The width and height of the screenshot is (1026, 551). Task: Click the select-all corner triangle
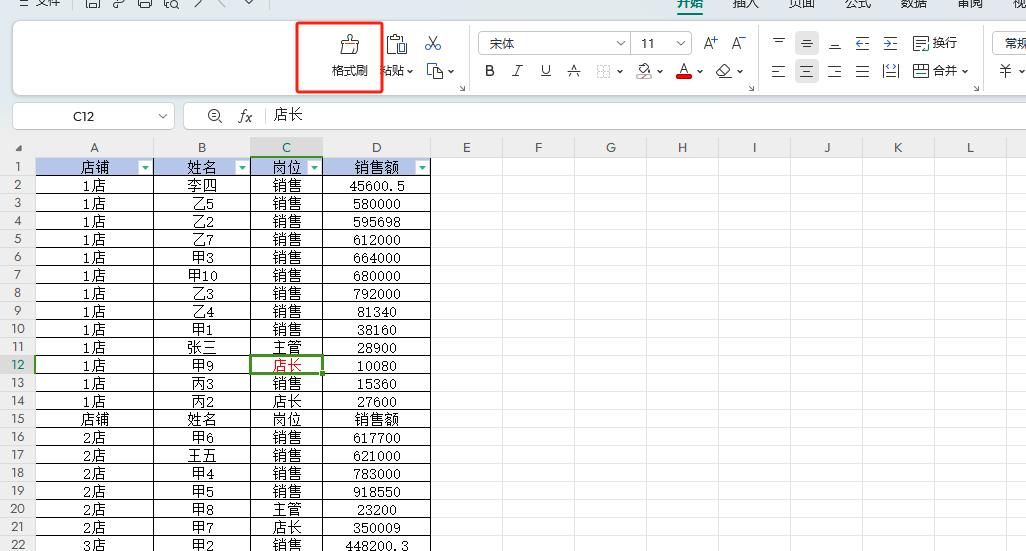[x=18, y=148]
